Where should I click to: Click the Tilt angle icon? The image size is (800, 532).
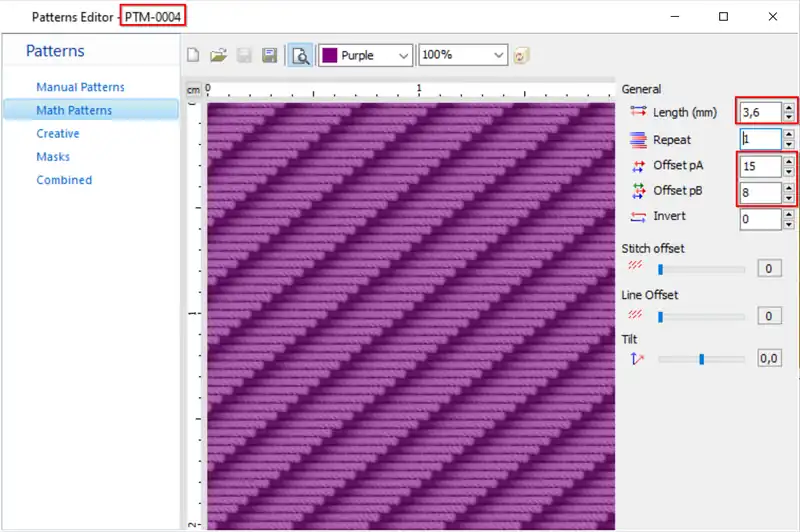click(637, 359)
